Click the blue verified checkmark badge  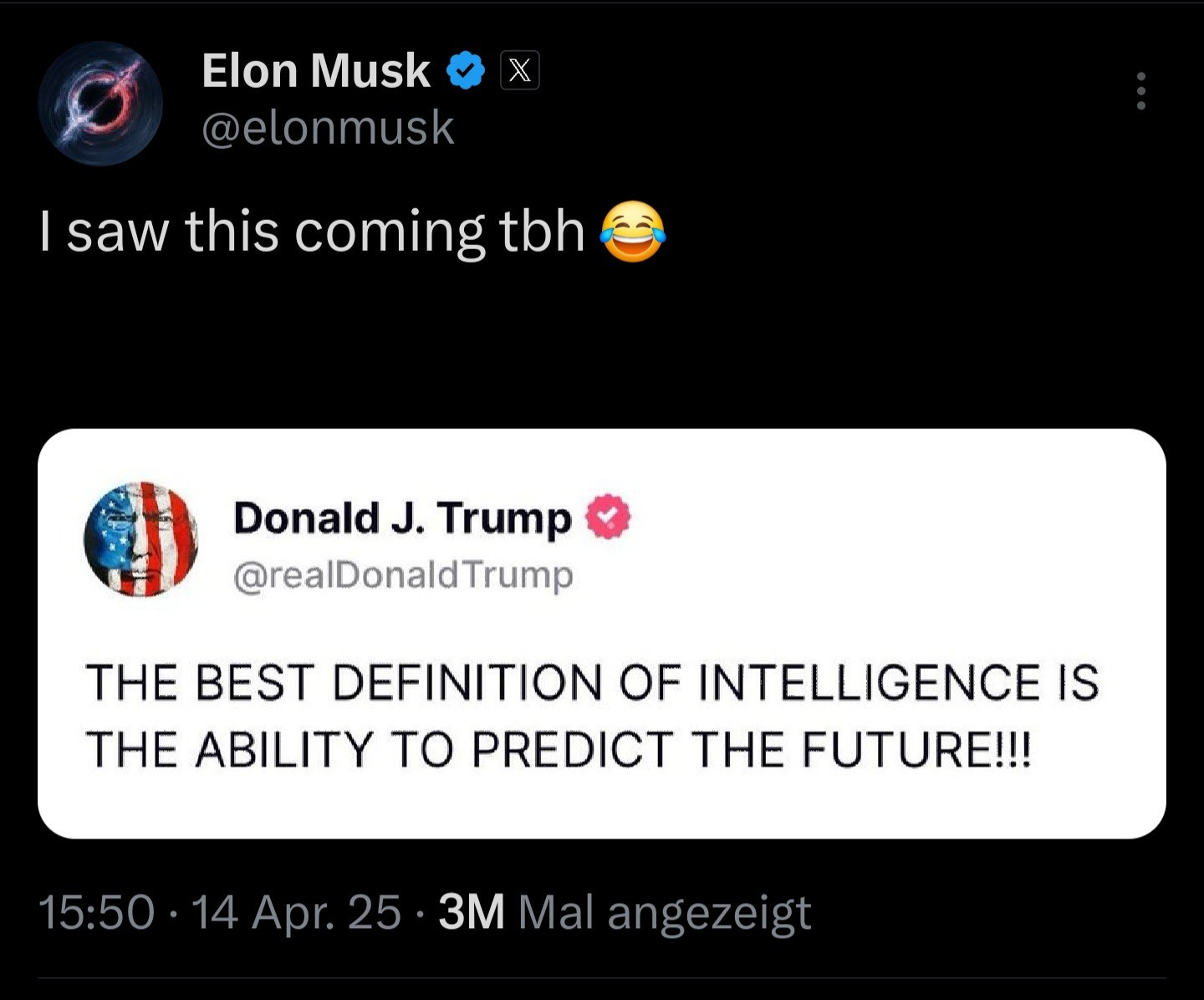466,70
